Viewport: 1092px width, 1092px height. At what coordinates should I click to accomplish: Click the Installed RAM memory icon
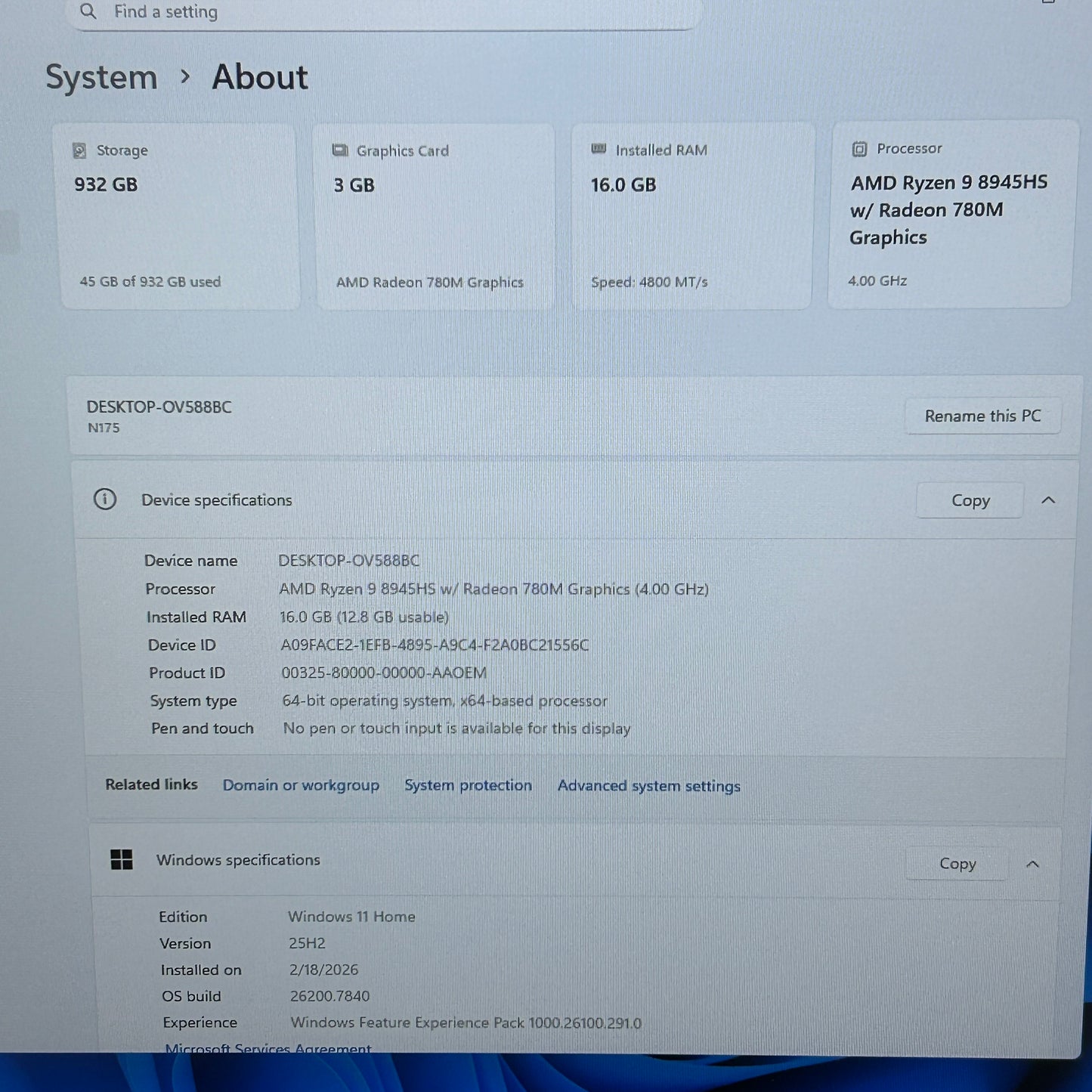point(598,150)
